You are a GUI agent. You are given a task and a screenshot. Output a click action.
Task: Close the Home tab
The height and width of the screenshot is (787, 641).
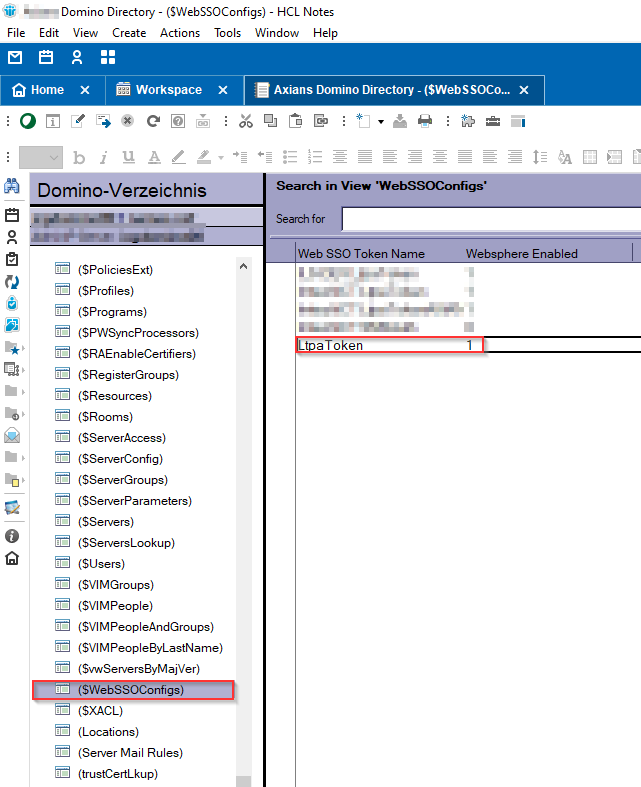[85, 90]
